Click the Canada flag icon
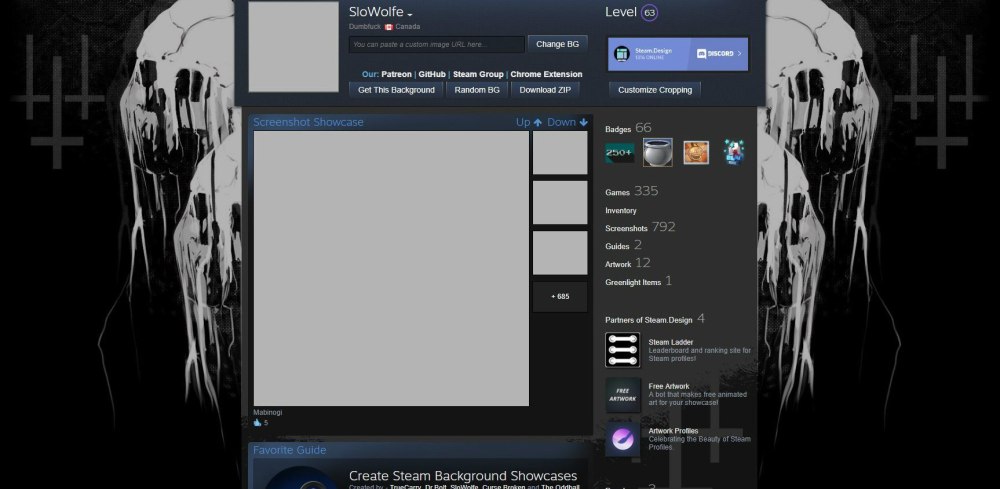1000x489 pixels. click(x=388, y=27)
